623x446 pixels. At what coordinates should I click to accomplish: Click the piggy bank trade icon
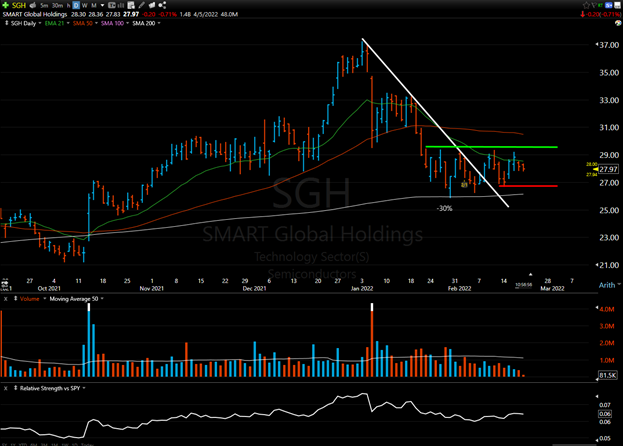pyautogui.click(x=33, y=5)
